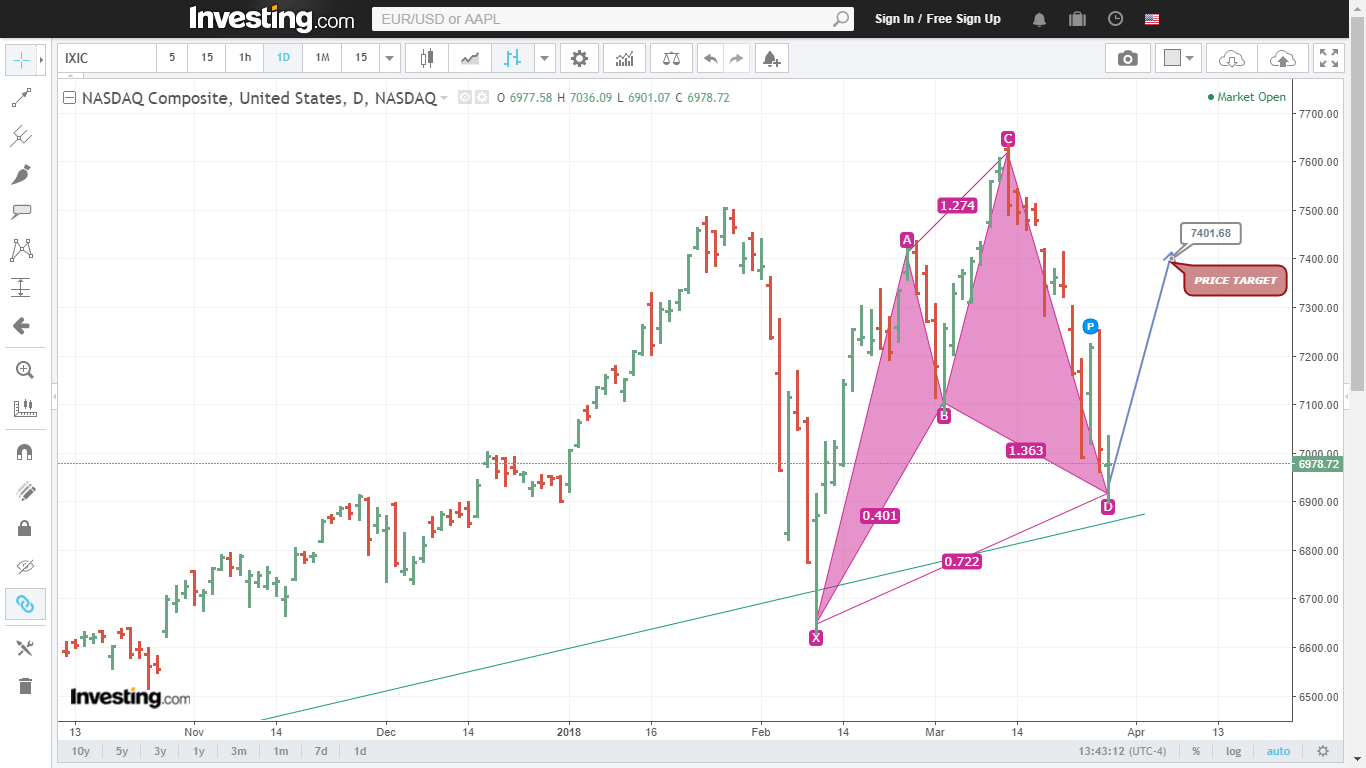Select the text annotation callout tool

click(x=22, y=212)
